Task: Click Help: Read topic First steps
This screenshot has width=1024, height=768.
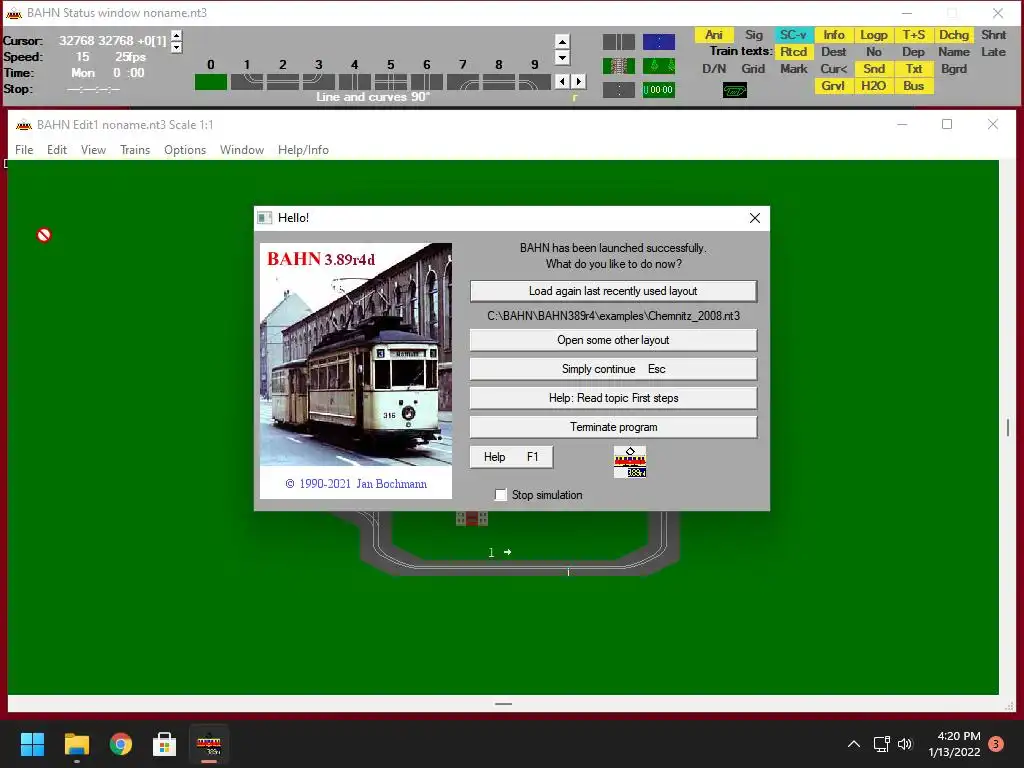Action: [613, 398]
